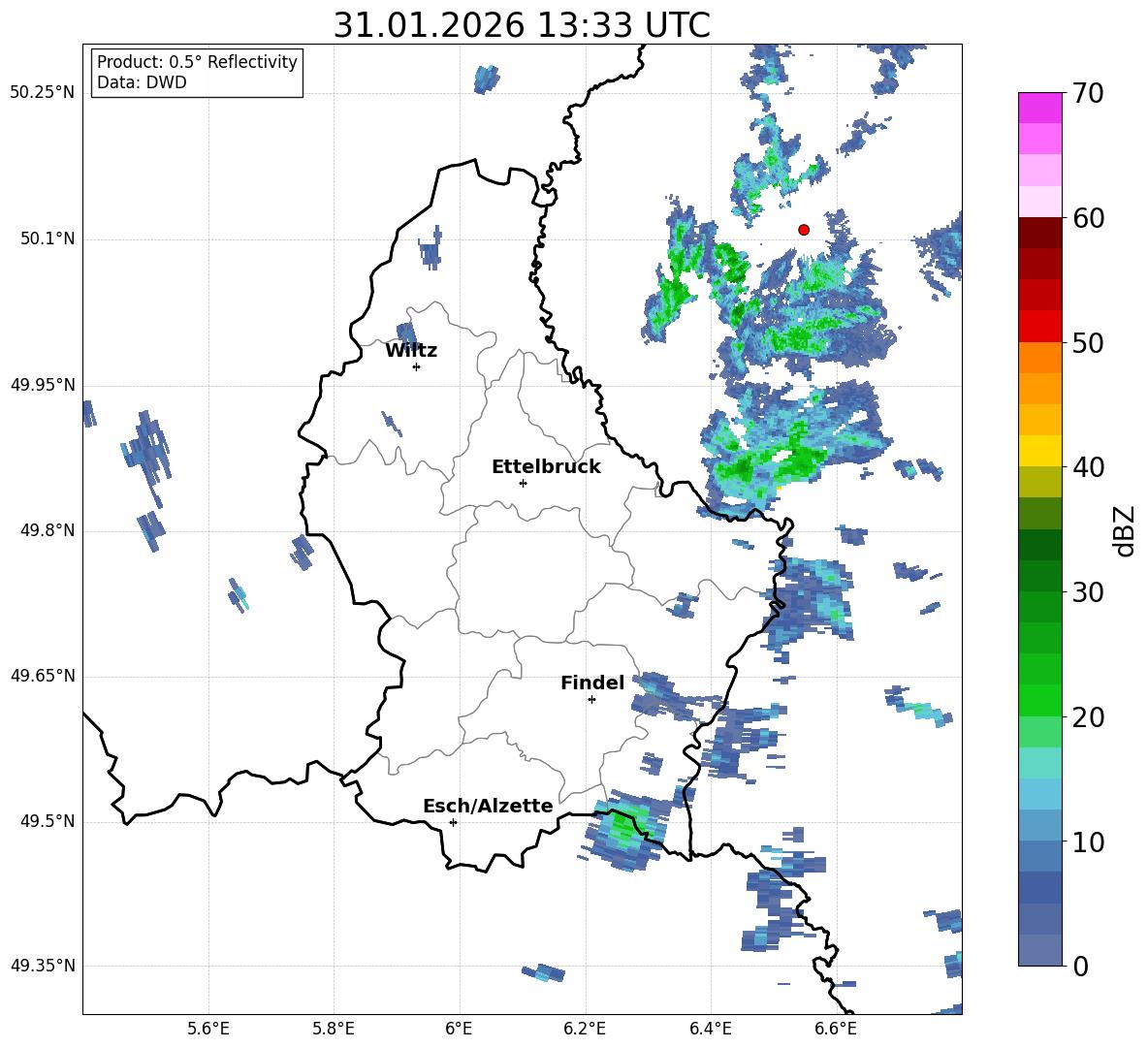Click the 20 tick on colorbar

[1088, 716]
